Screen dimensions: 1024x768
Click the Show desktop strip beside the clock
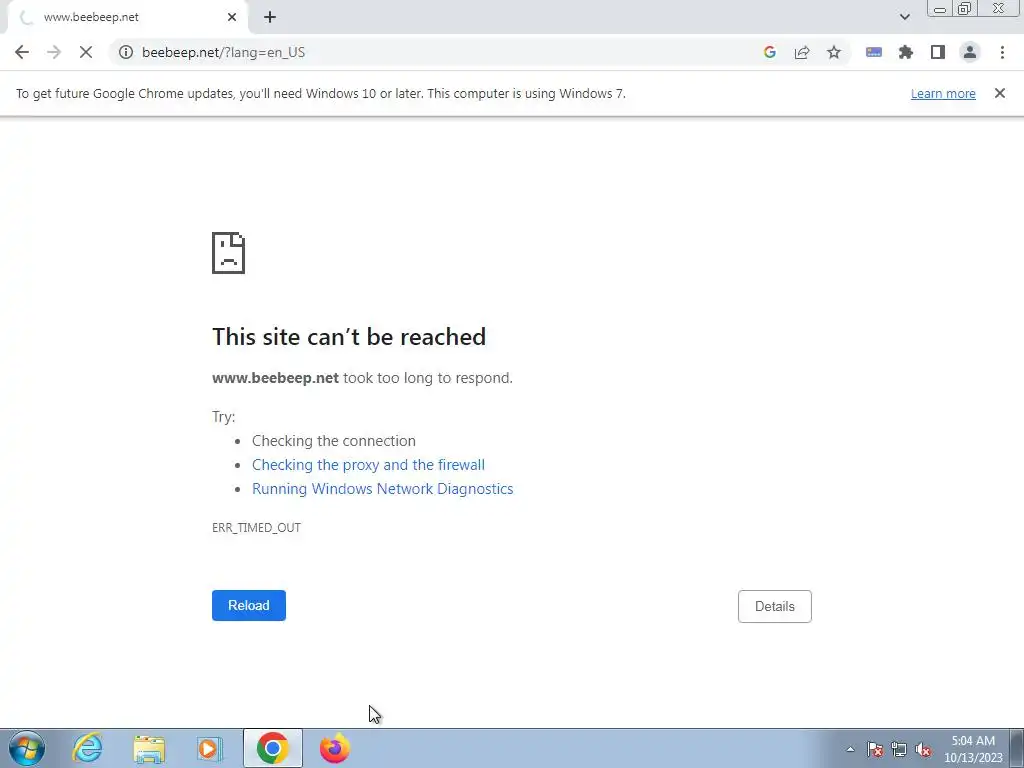click(x=1017, y=748)
